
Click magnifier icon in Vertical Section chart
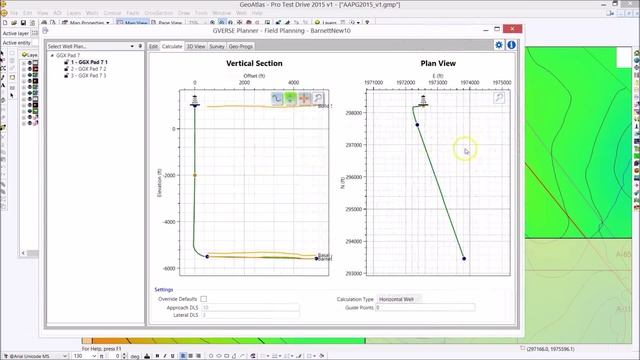coord(318,98)
